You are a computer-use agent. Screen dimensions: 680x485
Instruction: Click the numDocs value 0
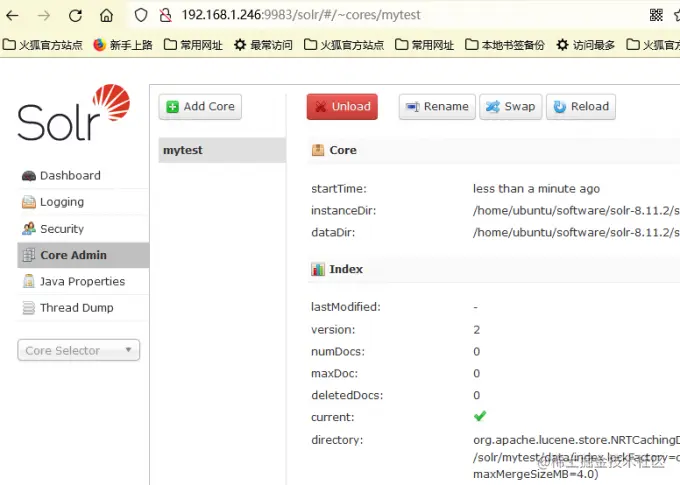[477, 351]
